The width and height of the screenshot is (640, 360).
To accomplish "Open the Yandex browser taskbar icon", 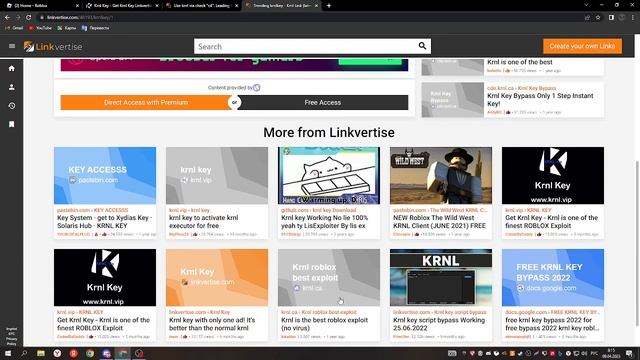I will 57,353.
